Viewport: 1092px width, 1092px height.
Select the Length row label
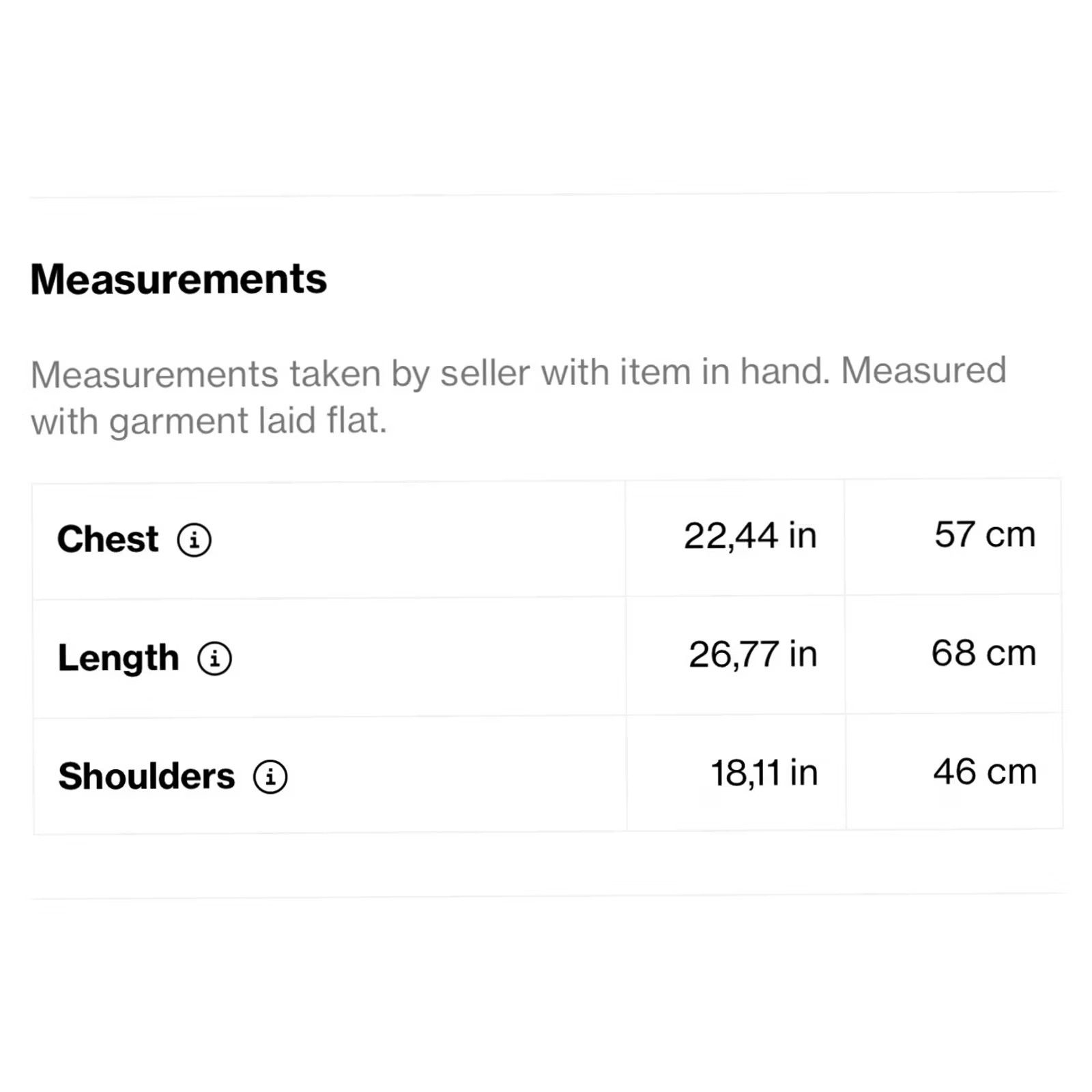(x=118, y=658)
